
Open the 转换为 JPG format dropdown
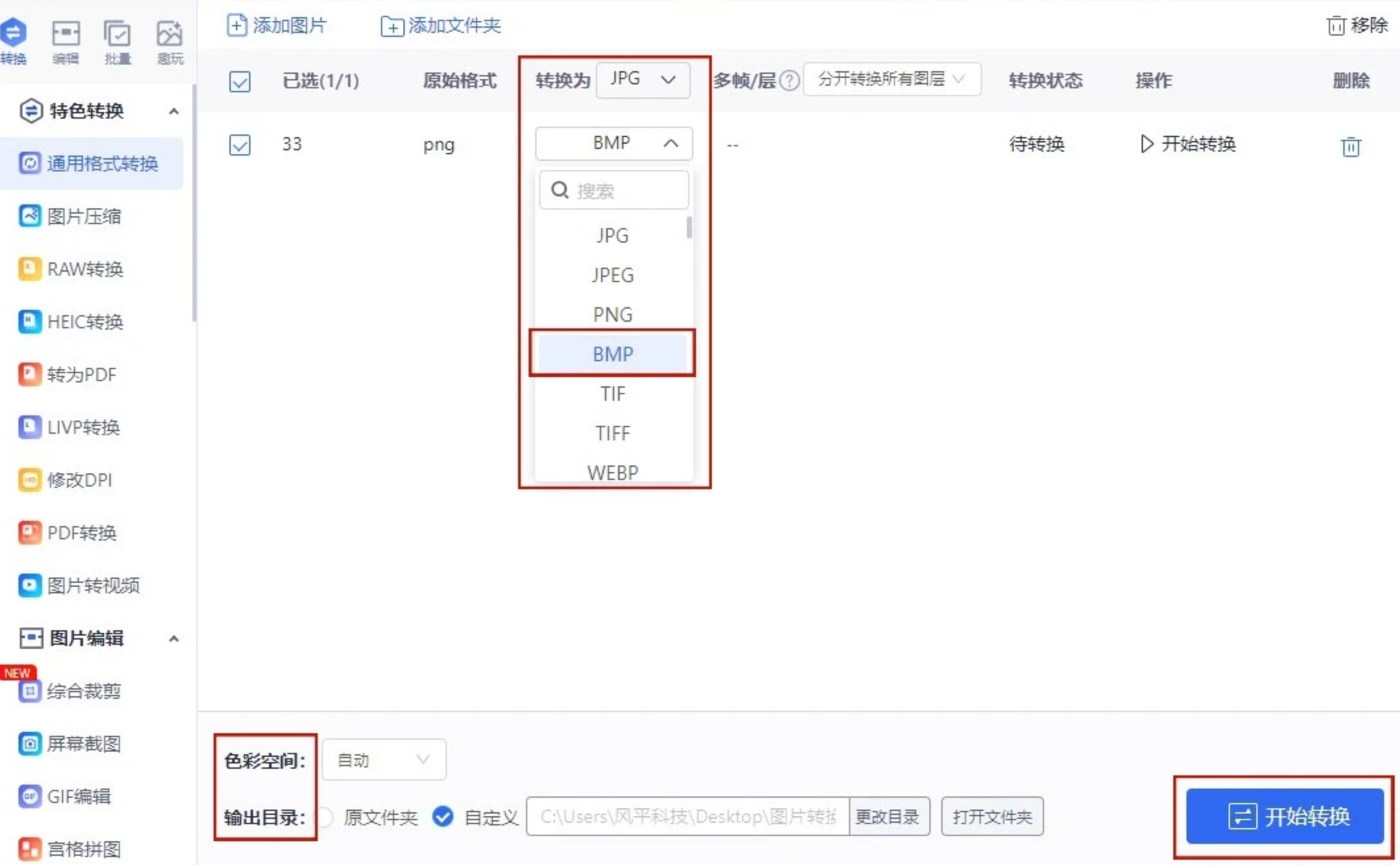[643, 80]
